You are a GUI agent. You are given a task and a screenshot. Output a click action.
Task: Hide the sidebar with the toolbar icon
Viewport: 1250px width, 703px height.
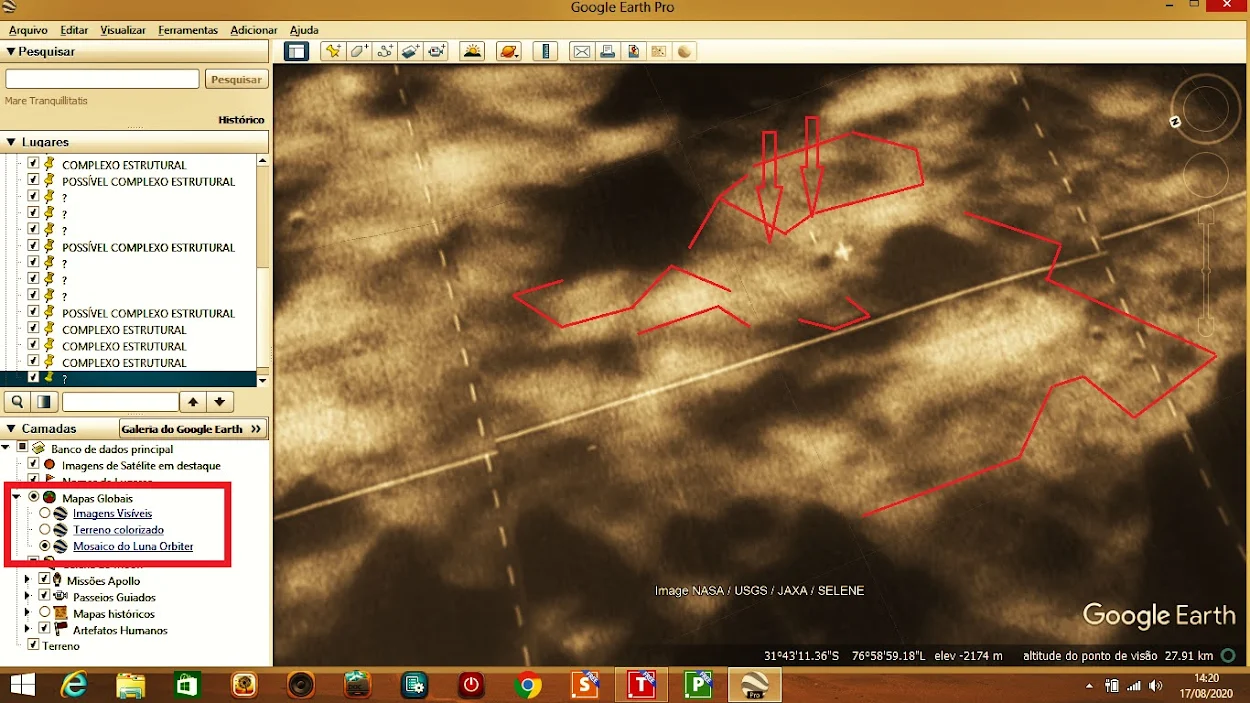point(296,51)
